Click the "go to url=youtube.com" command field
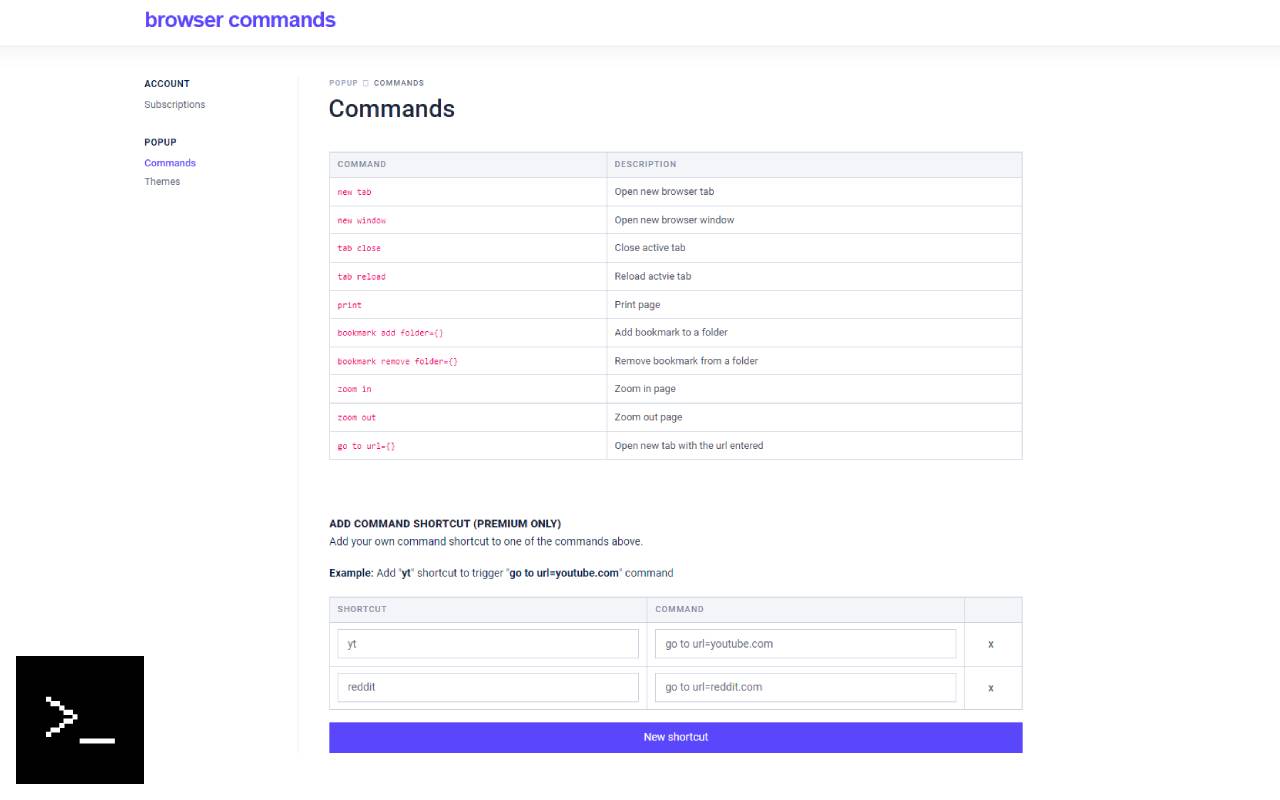The width and height of the screenshot is (1280, 800). [x=805, y=644]
